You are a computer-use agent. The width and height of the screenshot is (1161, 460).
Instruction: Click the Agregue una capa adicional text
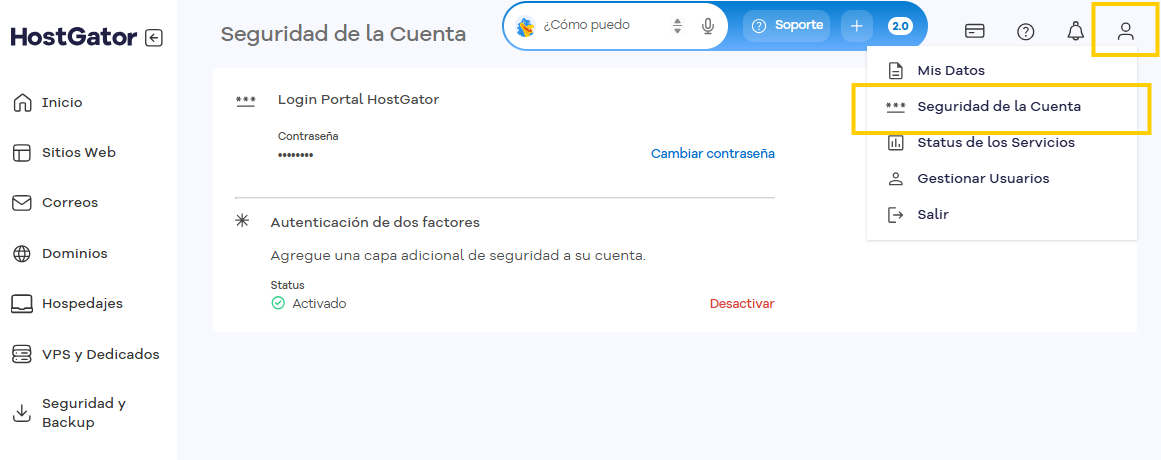pyautogui.click(x=458, y=256)
